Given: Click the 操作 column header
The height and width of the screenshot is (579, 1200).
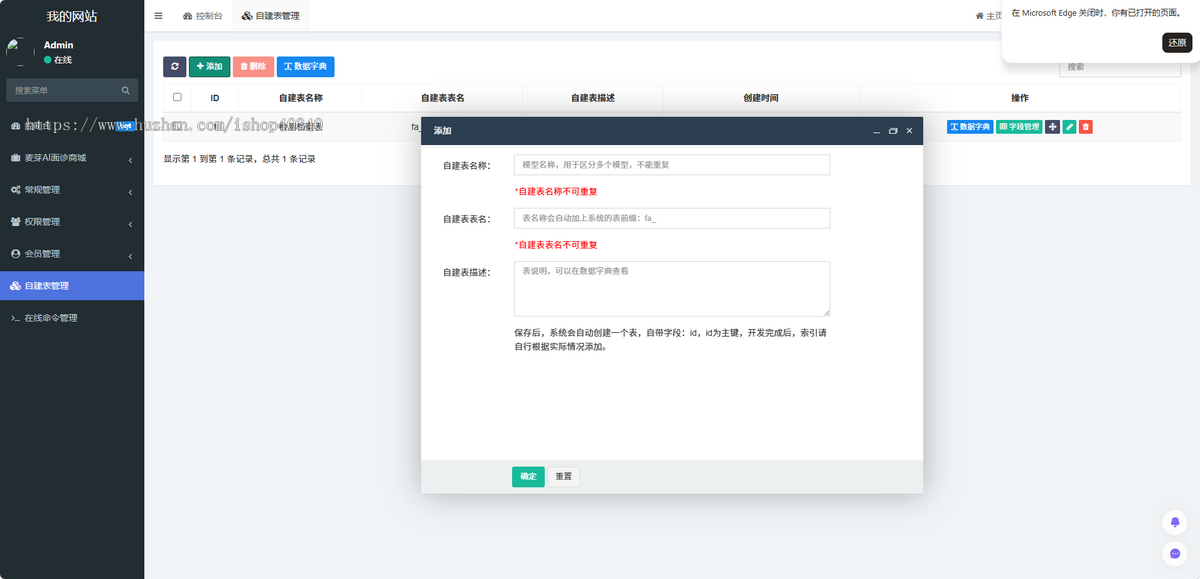Looking at the screenshot, I should coord(1020,98).
